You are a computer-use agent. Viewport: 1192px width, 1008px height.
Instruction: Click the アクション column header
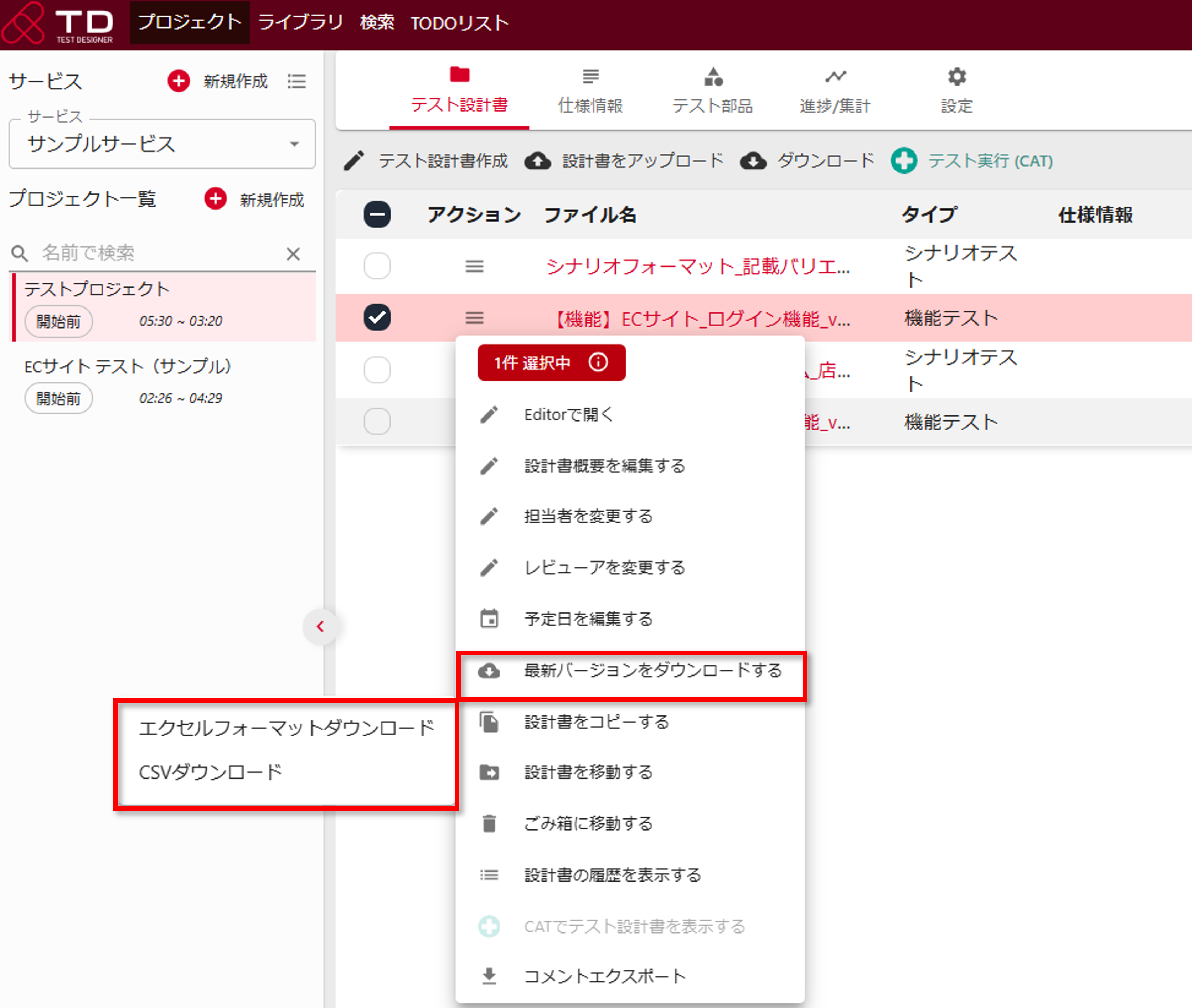[x=474, y=215]
